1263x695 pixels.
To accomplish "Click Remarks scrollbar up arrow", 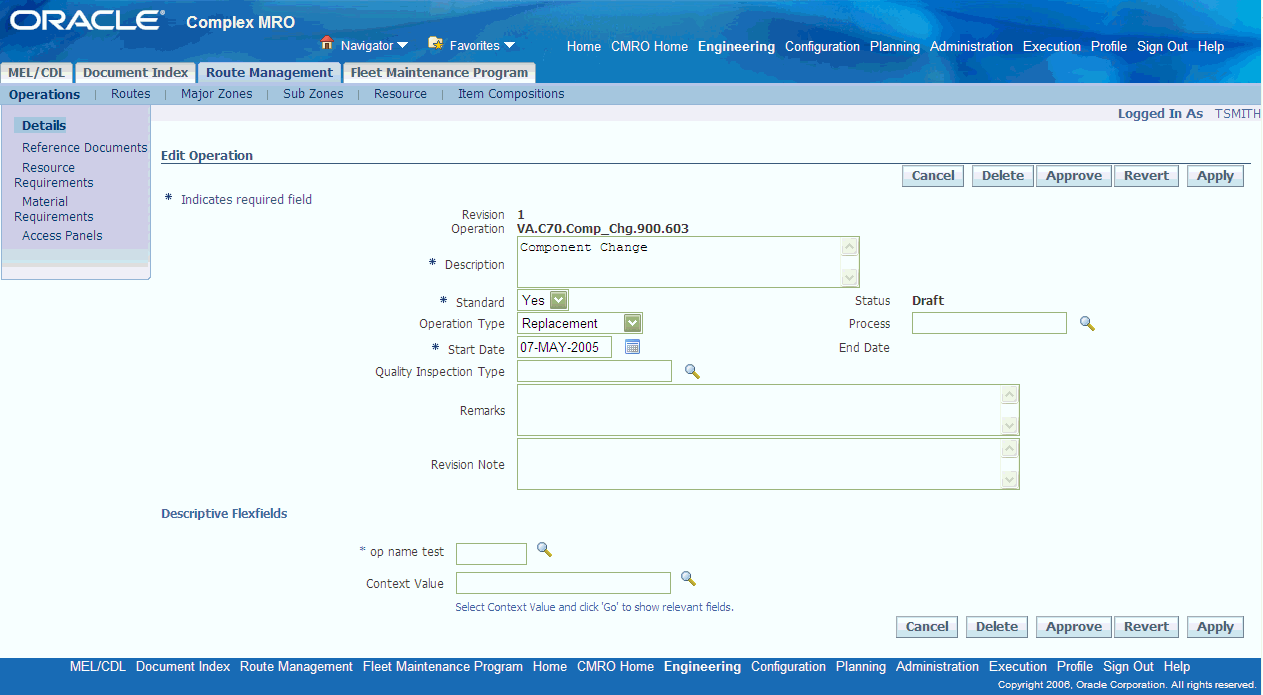I will [1010, 395].
